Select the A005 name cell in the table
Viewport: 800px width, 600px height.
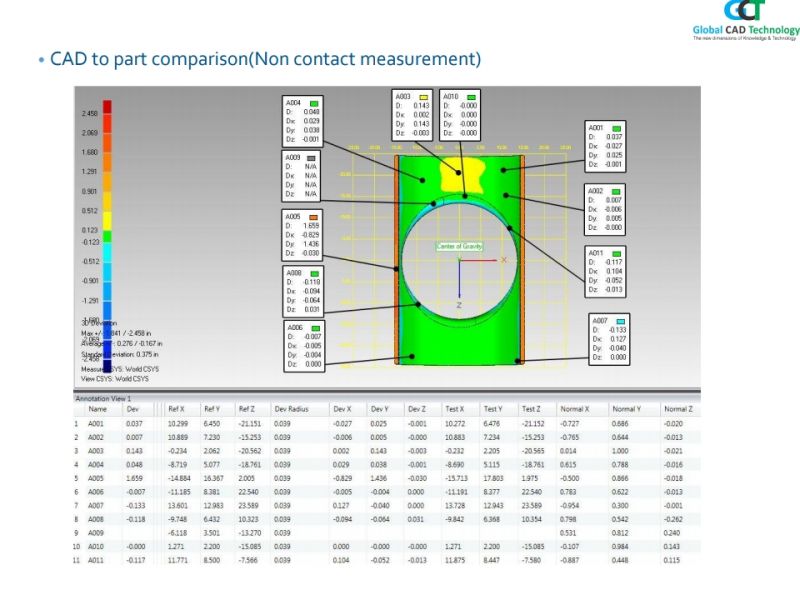95,479
